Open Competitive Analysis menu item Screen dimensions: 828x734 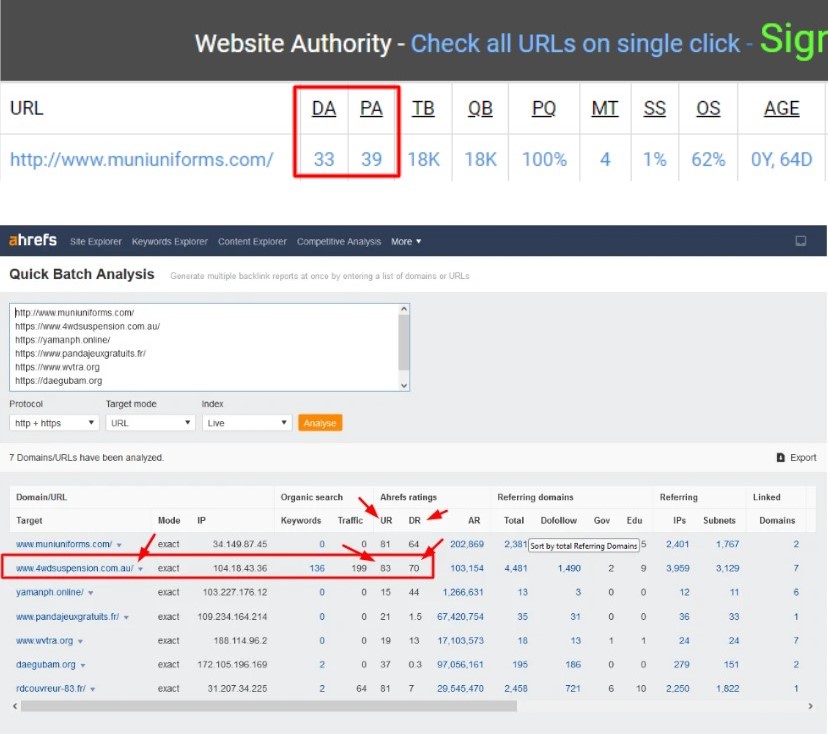pos(339,241)
